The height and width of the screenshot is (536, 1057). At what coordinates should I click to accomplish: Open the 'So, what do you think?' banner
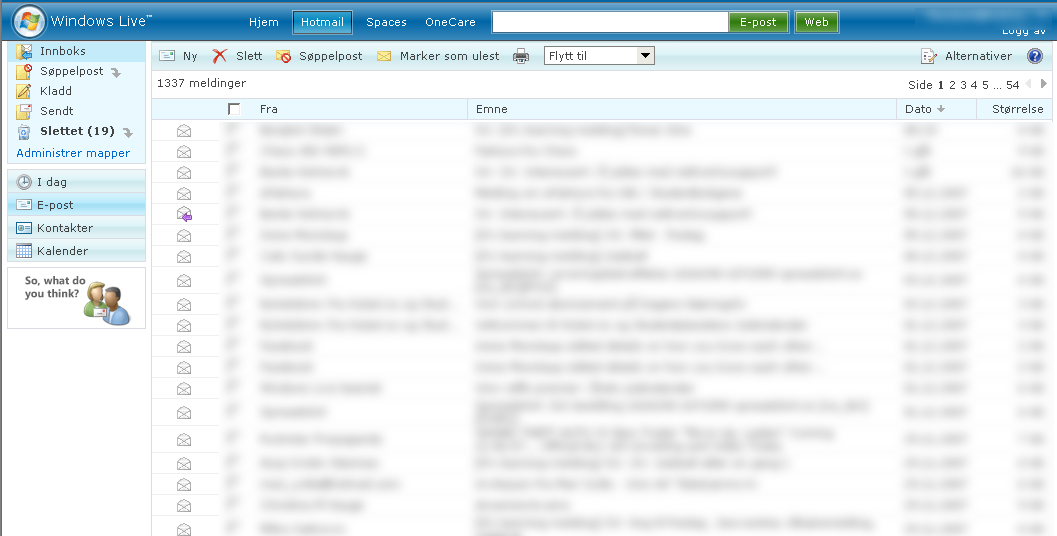(x=77, y=298)
